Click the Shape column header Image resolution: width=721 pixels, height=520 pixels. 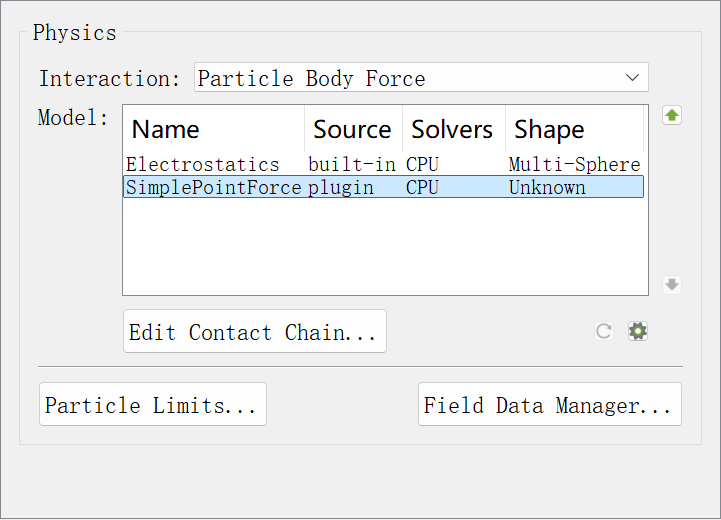[x=549, y=130]
